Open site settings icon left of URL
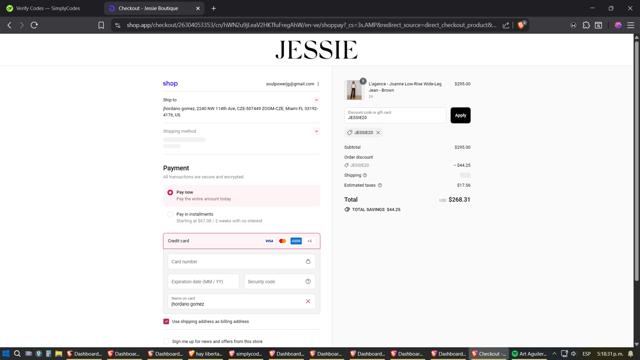 click(x=118, y=25)
